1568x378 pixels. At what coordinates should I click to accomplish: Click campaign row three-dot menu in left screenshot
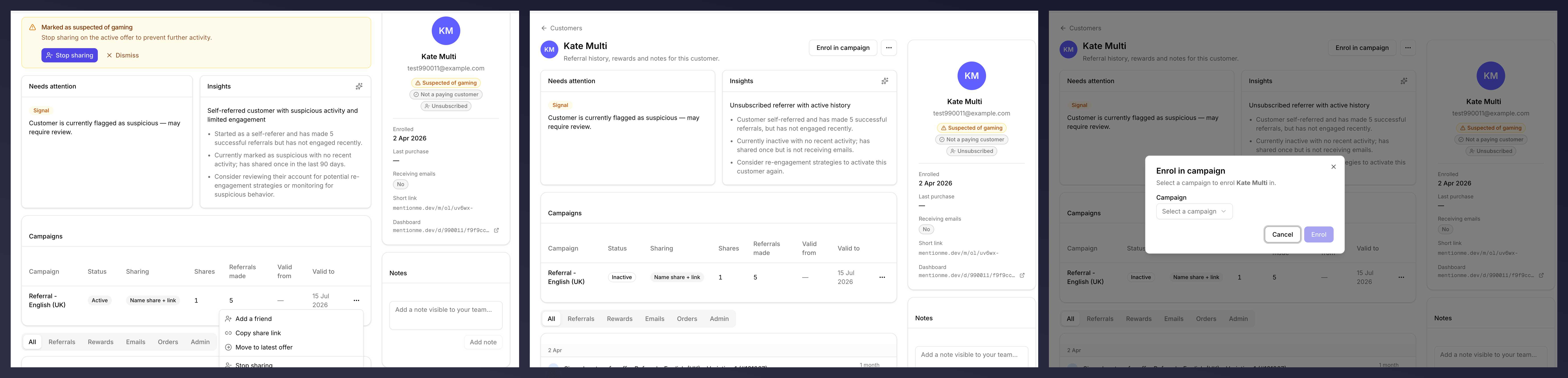[356, 301]
